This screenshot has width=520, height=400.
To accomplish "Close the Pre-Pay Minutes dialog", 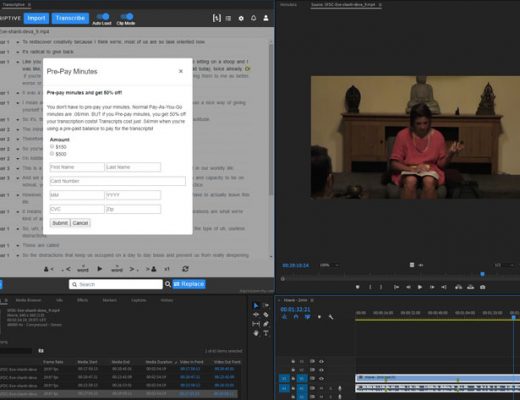I will point(181,71).
